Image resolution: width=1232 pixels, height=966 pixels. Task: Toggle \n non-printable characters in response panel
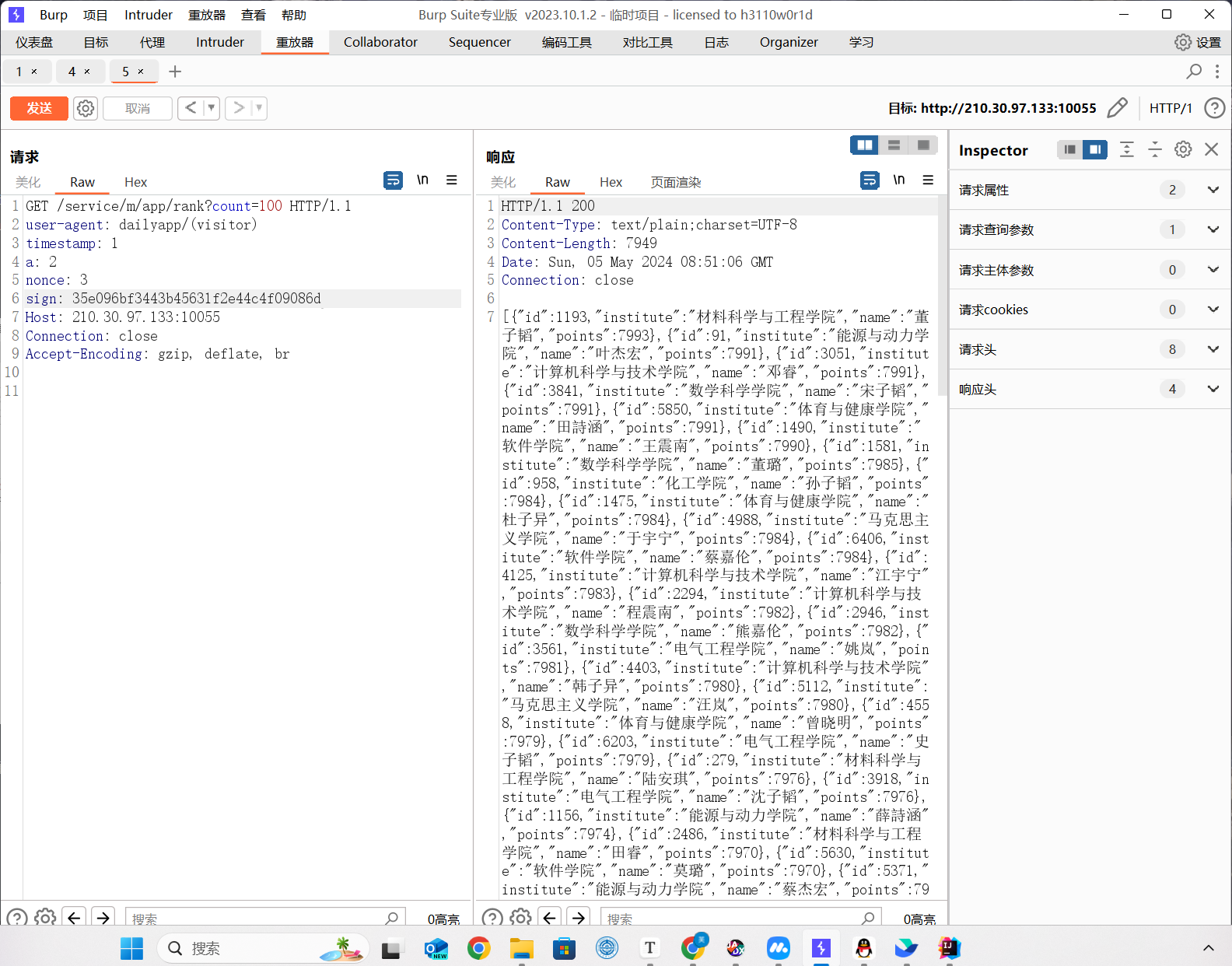point(898,180)
